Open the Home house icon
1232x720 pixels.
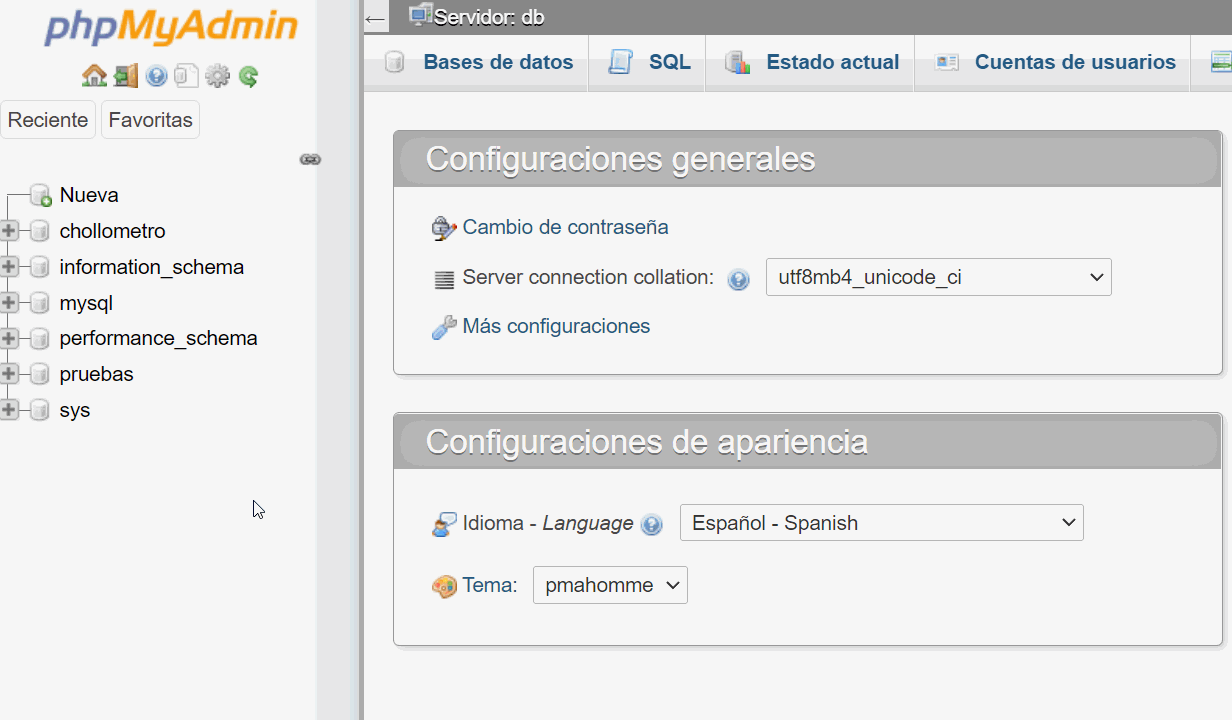pyautogui.click(x=94, y=76)
